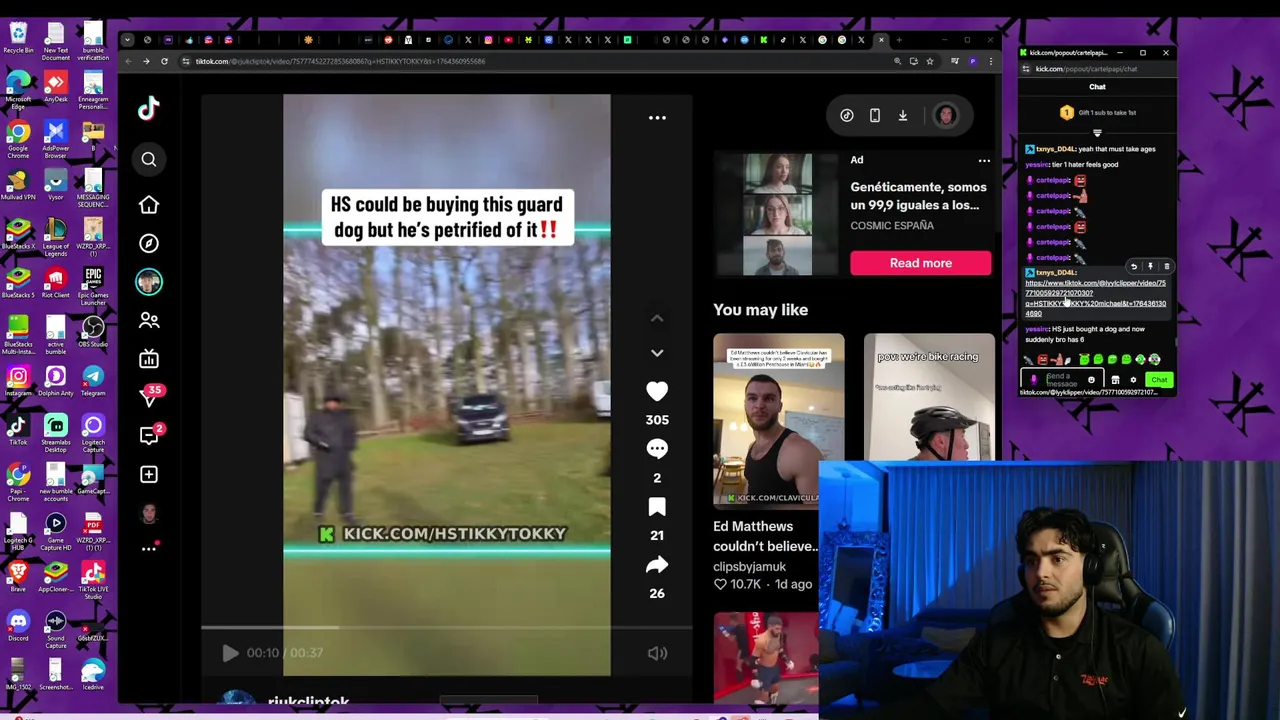
Task: Reload the TikTok browser page
Action: (165, 61)
